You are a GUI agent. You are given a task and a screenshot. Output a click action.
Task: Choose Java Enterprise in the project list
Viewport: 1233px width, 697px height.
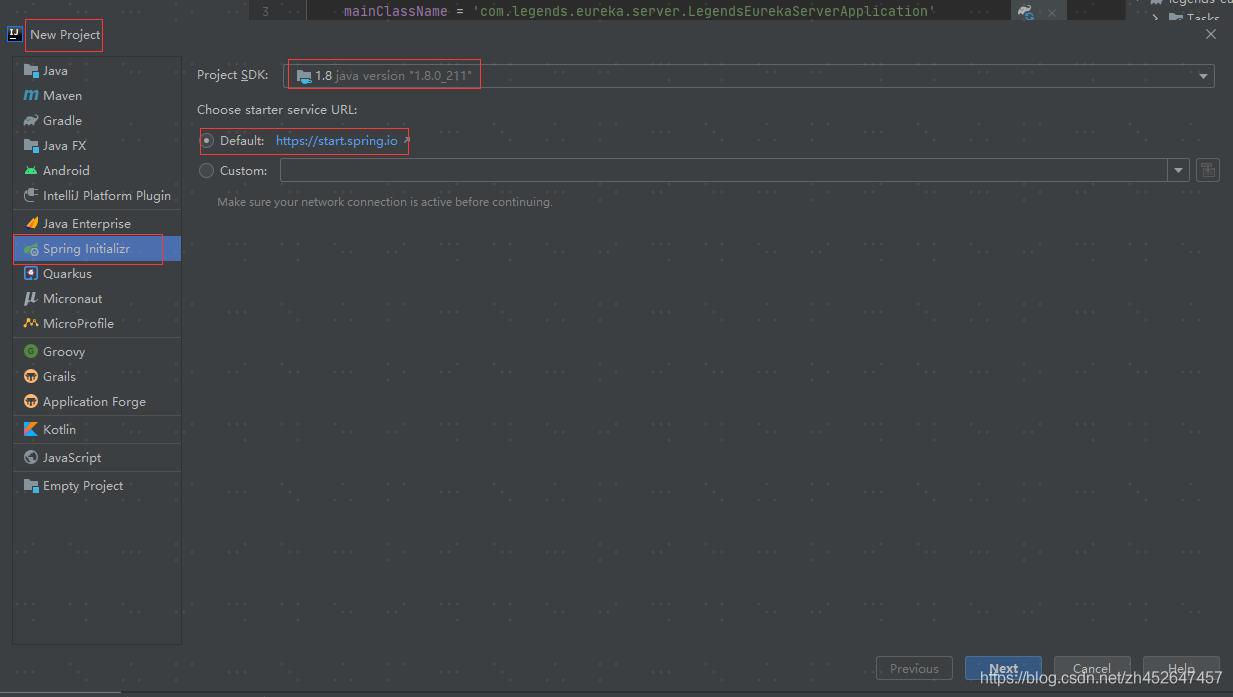pos(86,224)
